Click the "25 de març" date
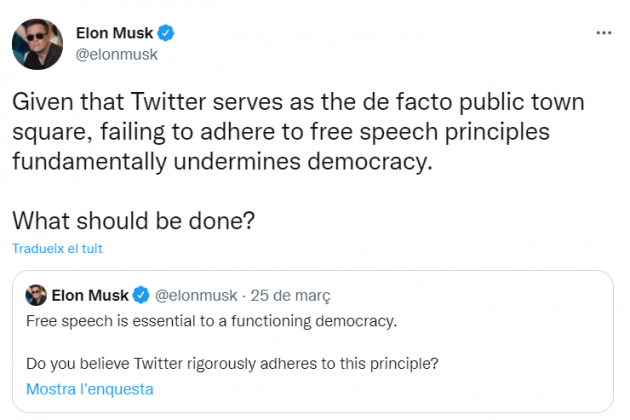 pyautogui.click(x=293, y=296)
